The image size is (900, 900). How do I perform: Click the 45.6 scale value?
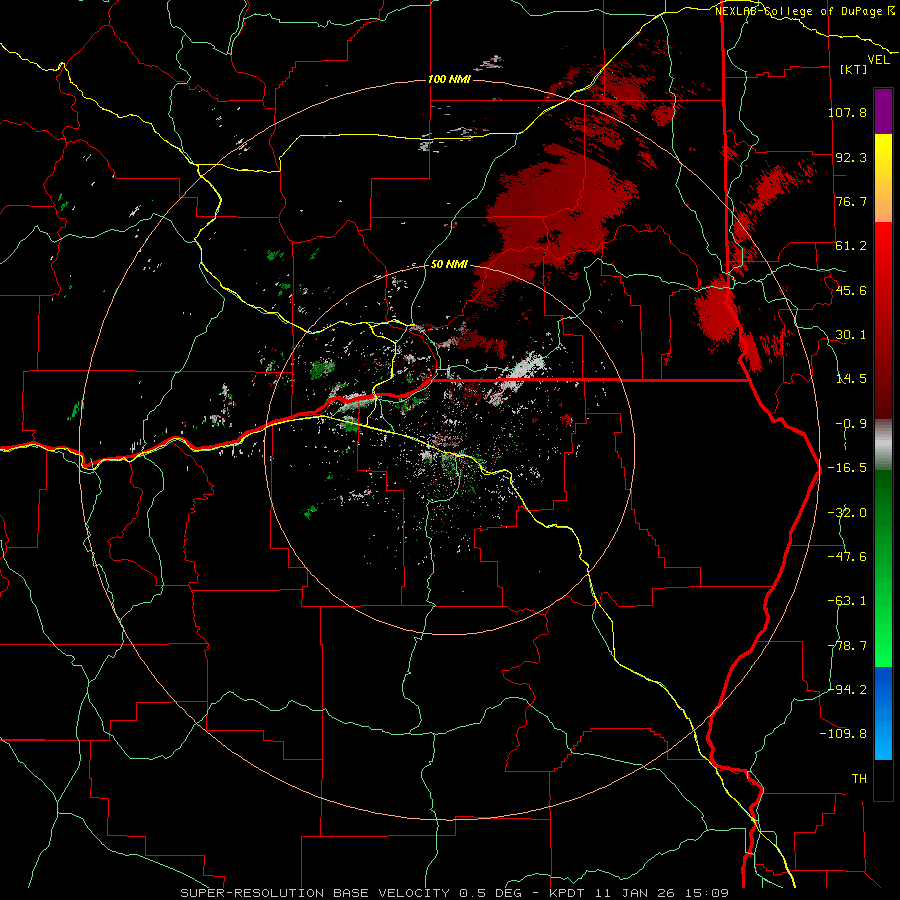coord(851,290)
